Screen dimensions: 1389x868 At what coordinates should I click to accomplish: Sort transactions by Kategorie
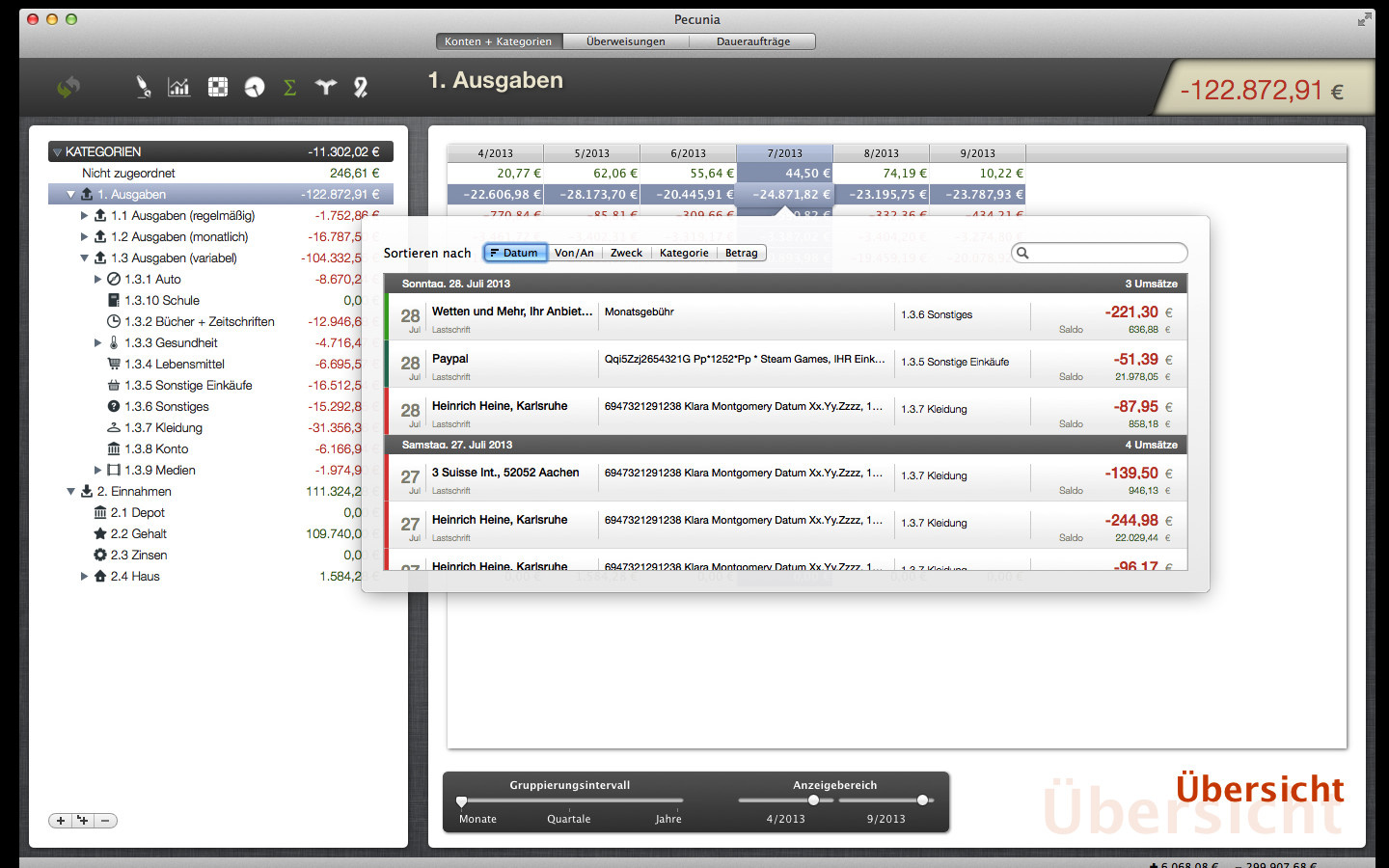click(x=684, y=253)
